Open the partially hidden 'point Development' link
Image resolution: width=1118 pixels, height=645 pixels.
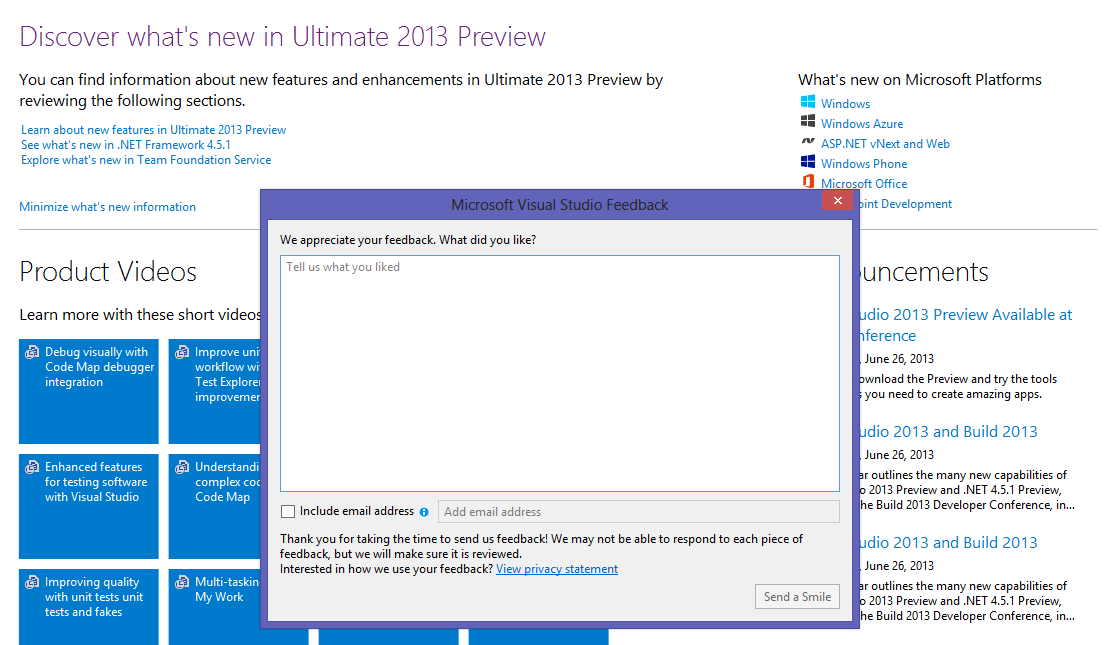tap(906, 204)
